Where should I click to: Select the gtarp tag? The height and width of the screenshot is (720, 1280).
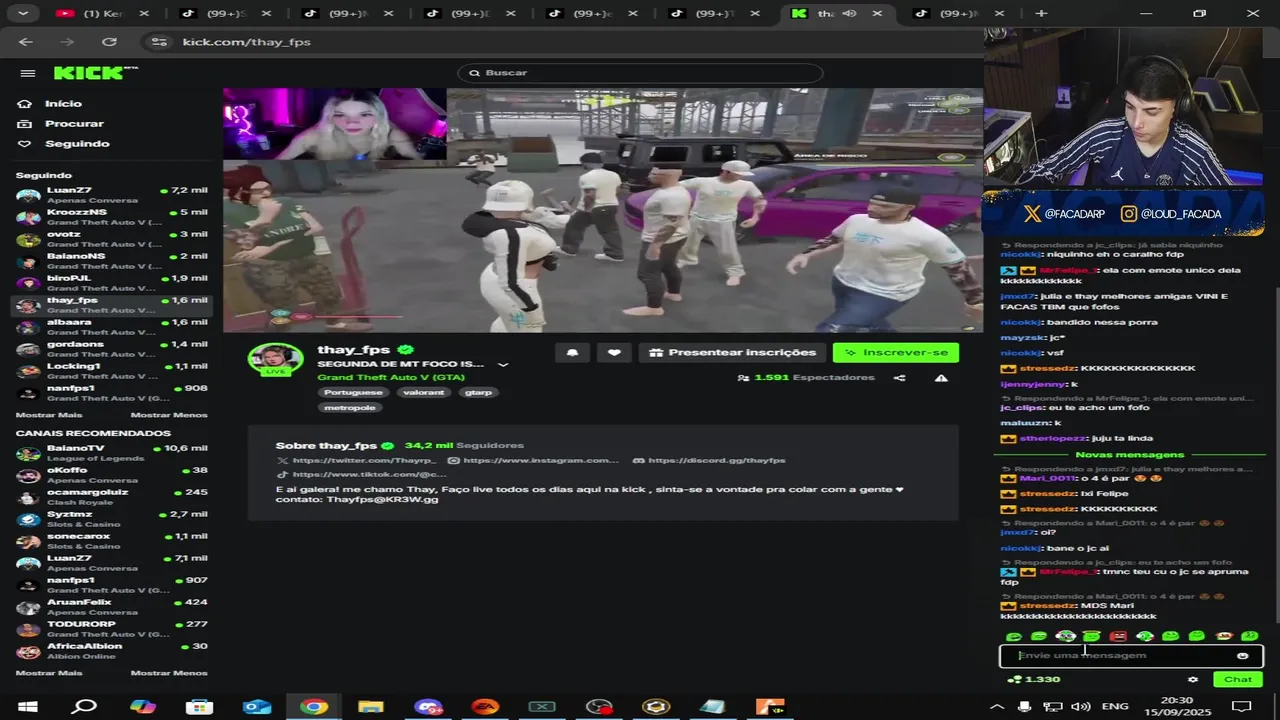(x=479, y=393)
